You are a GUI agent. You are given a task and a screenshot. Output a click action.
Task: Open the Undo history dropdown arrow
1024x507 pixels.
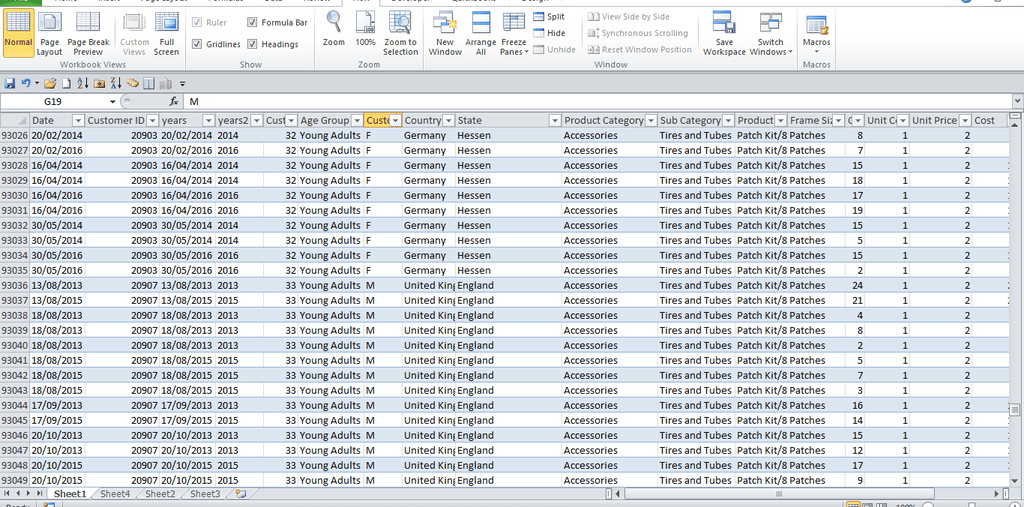coord(37,83)
